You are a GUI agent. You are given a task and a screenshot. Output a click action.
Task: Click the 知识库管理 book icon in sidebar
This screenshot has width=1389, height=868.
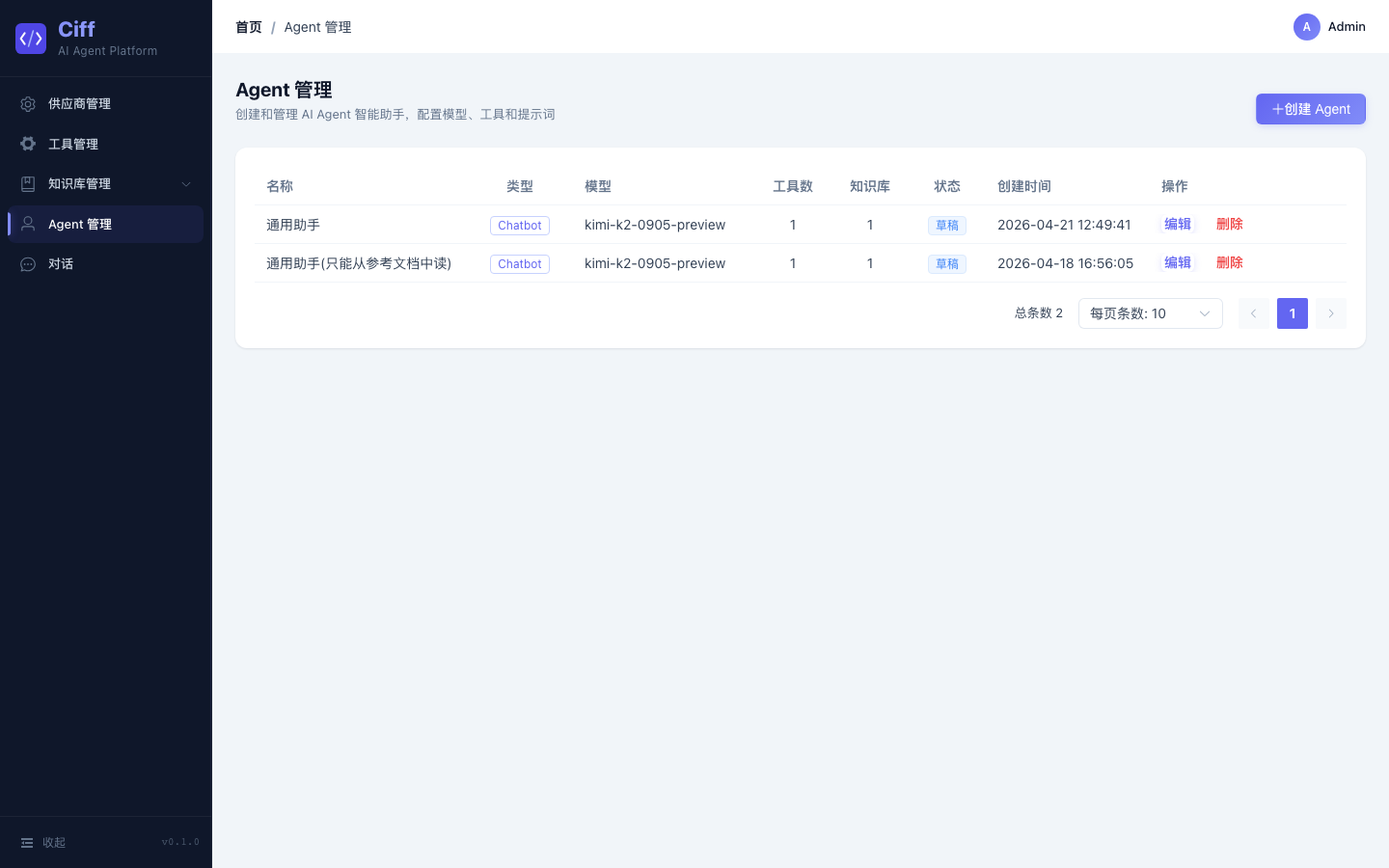pyautogui.click(x=28, y=183)
